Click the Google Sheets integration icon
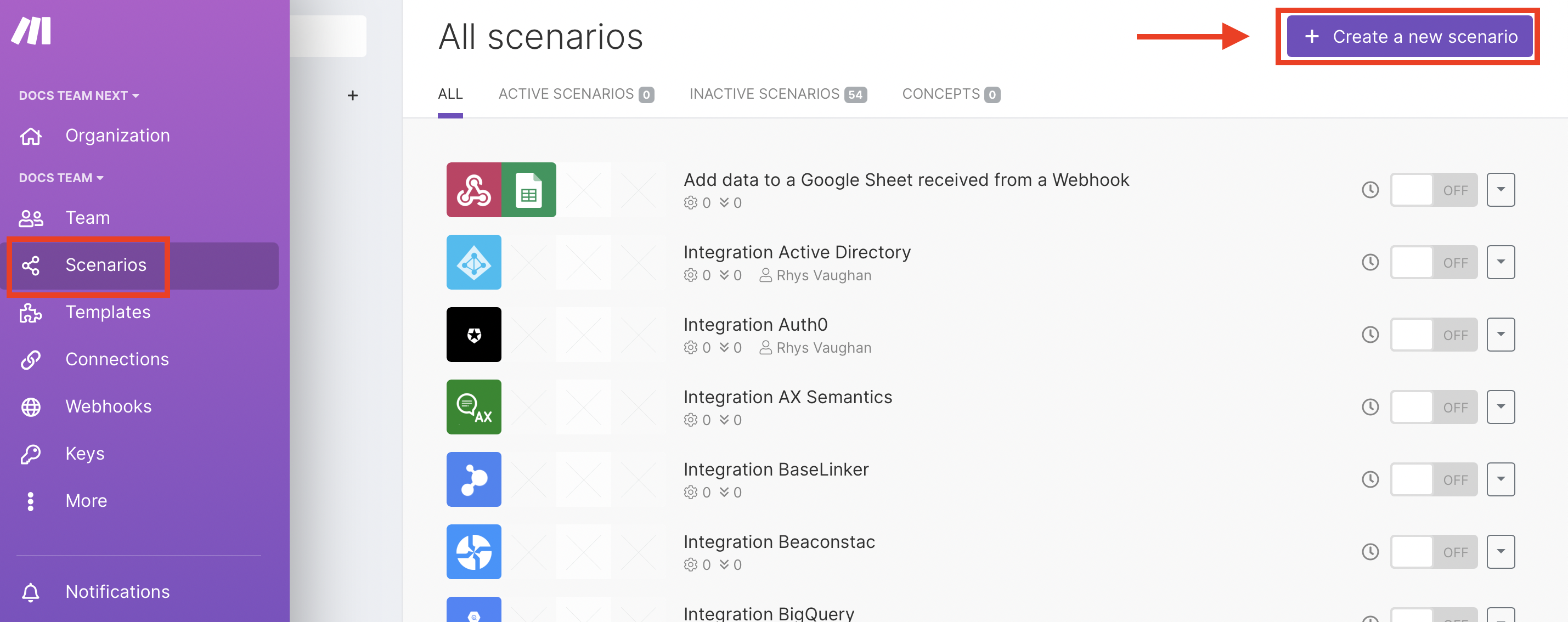The width and height of the screenshot is (1568, 622). click(528, 189)
